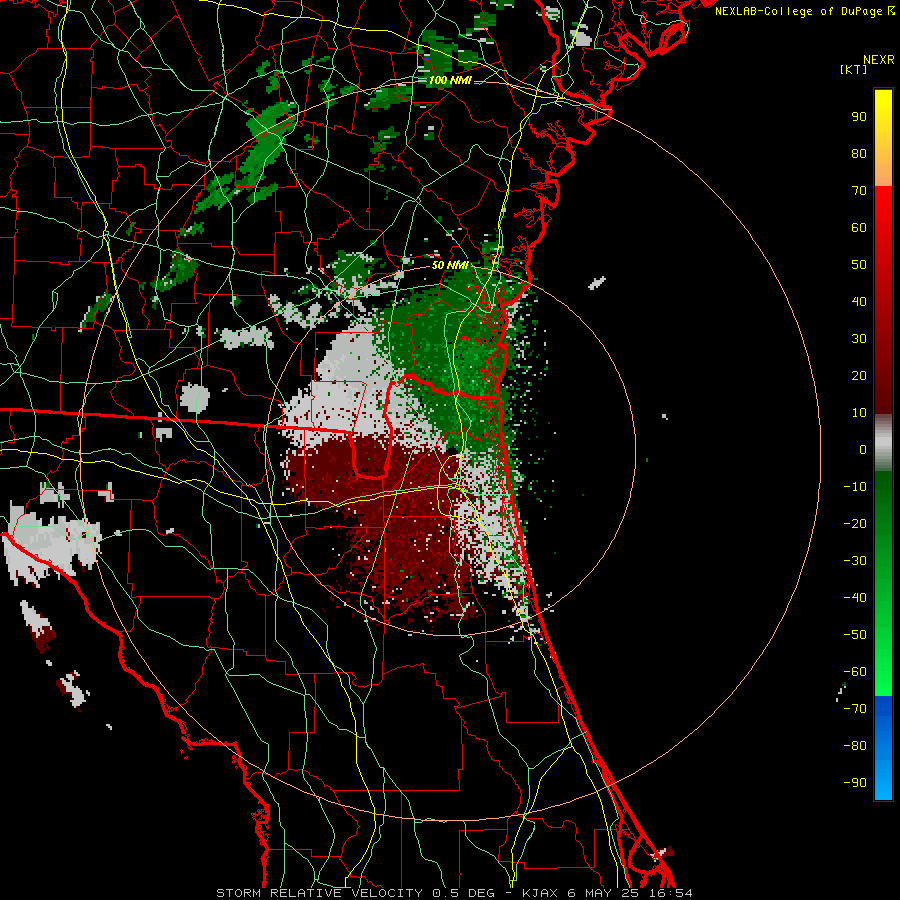This screenshot has width=900, height=900.
Task: Click the positive 60 knots scale value
Action: click(x=859, y=228)
